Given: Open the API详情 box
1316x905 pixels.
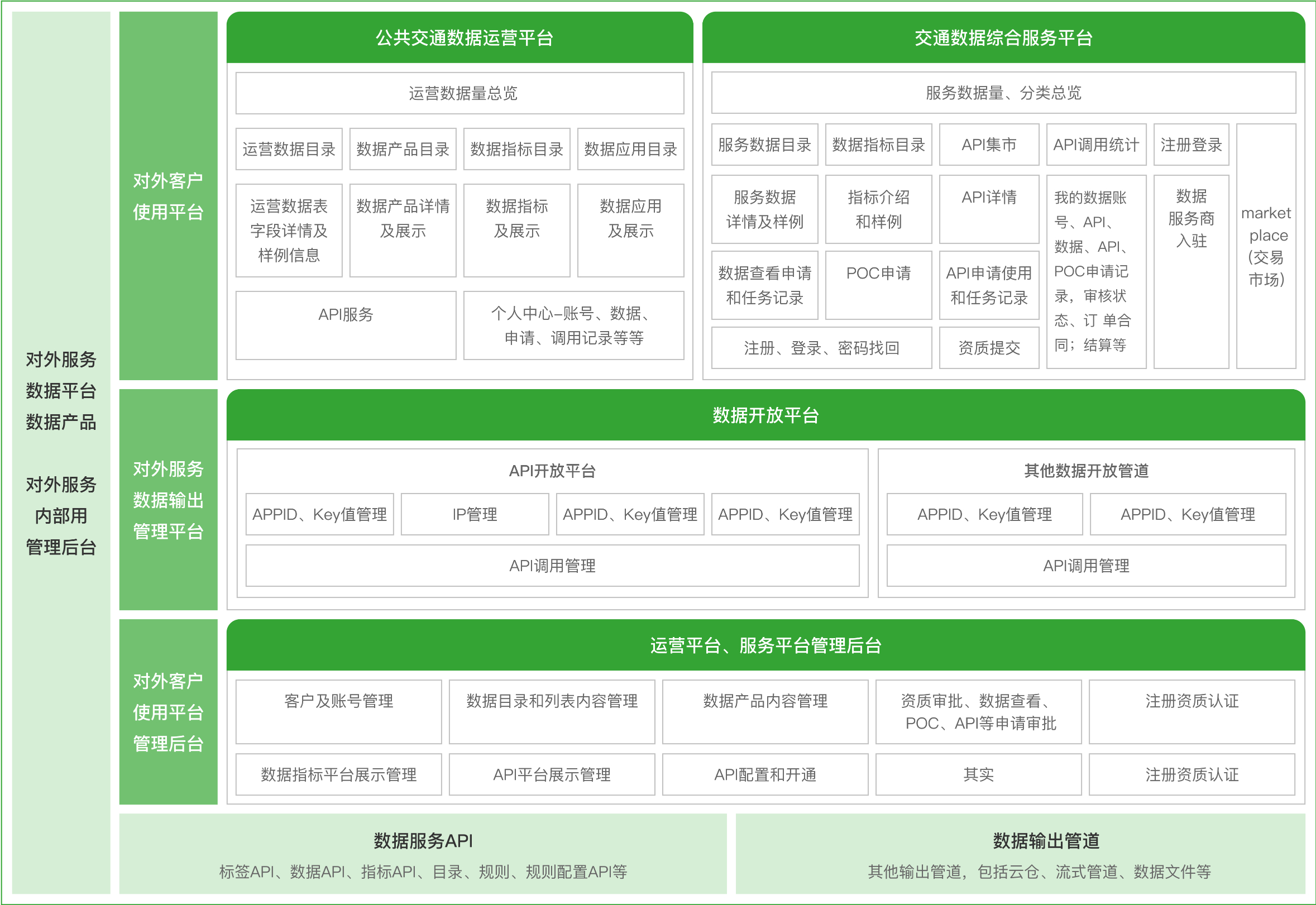Looking at the screenshot, I should coord(989,209).
